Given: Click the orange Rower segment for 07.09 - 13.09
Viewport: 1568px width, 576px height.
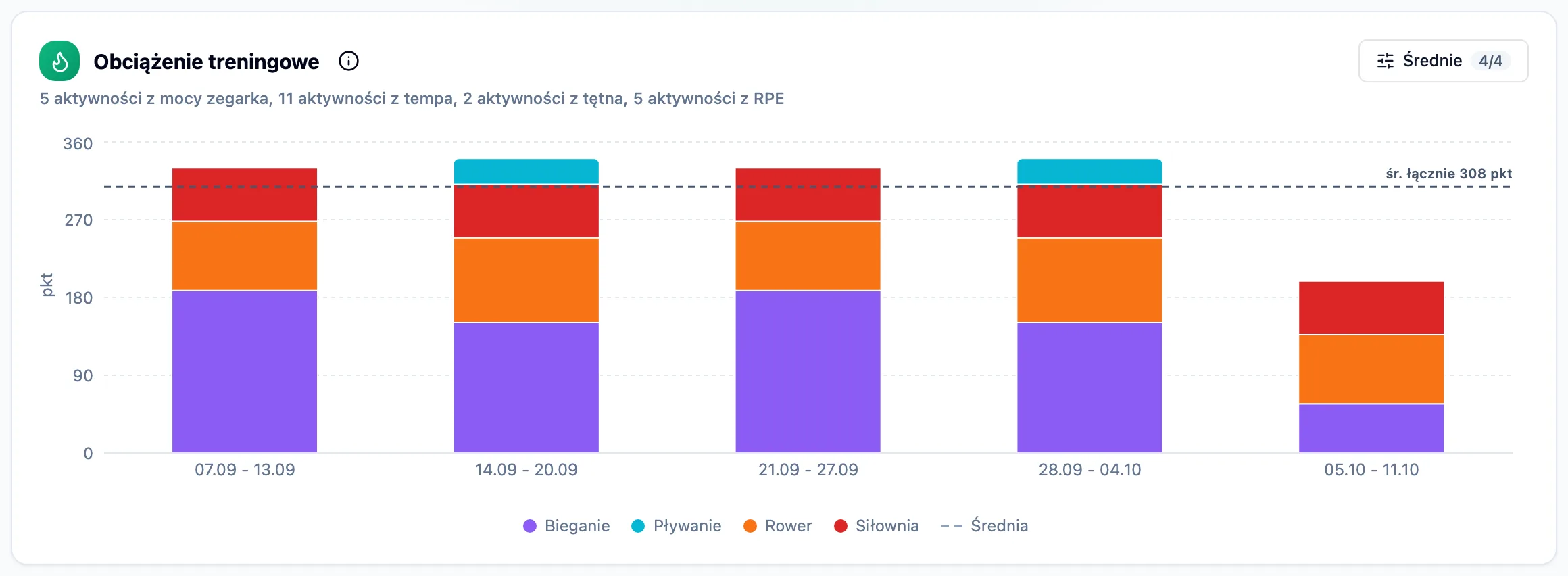Looking at the screenshot, I should pyautogui.click(x=245, y=256).
